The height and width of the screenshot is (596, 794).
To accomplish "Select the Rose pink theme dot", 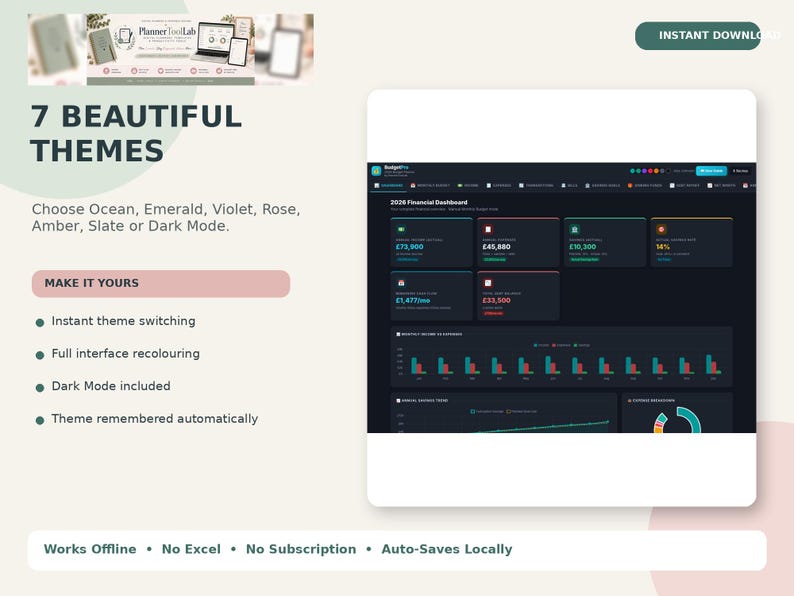I will (650, 171).
